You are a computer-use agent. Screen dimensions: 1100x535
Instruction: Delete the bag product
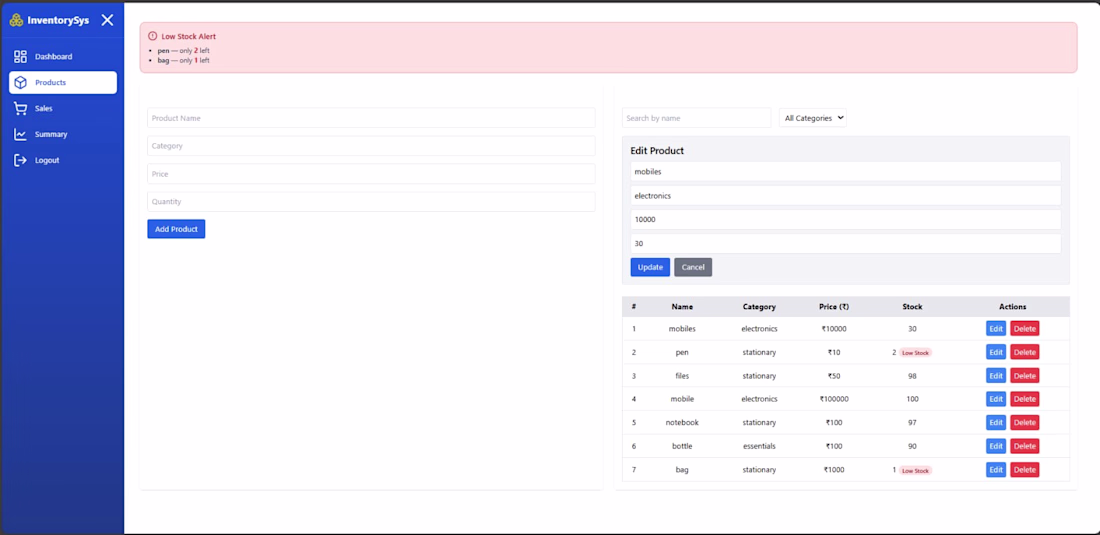(x=1024, y=470)
